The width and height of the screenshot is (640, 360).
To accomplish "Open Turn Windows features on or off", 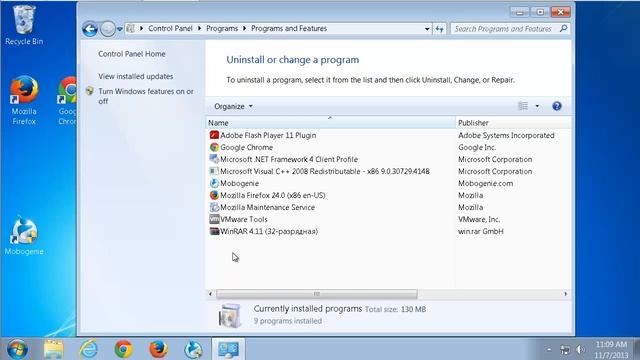I will click(x=146, y=96).
